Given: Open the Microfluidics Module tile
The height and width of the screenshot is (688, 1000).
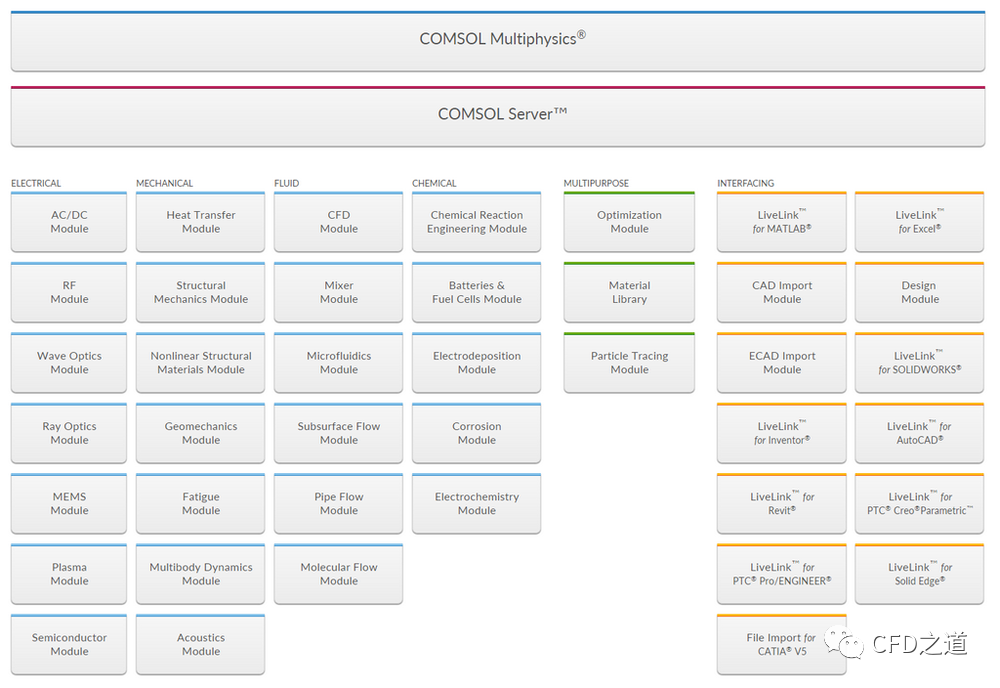Looking at the screenshot, I should point(338,363).
